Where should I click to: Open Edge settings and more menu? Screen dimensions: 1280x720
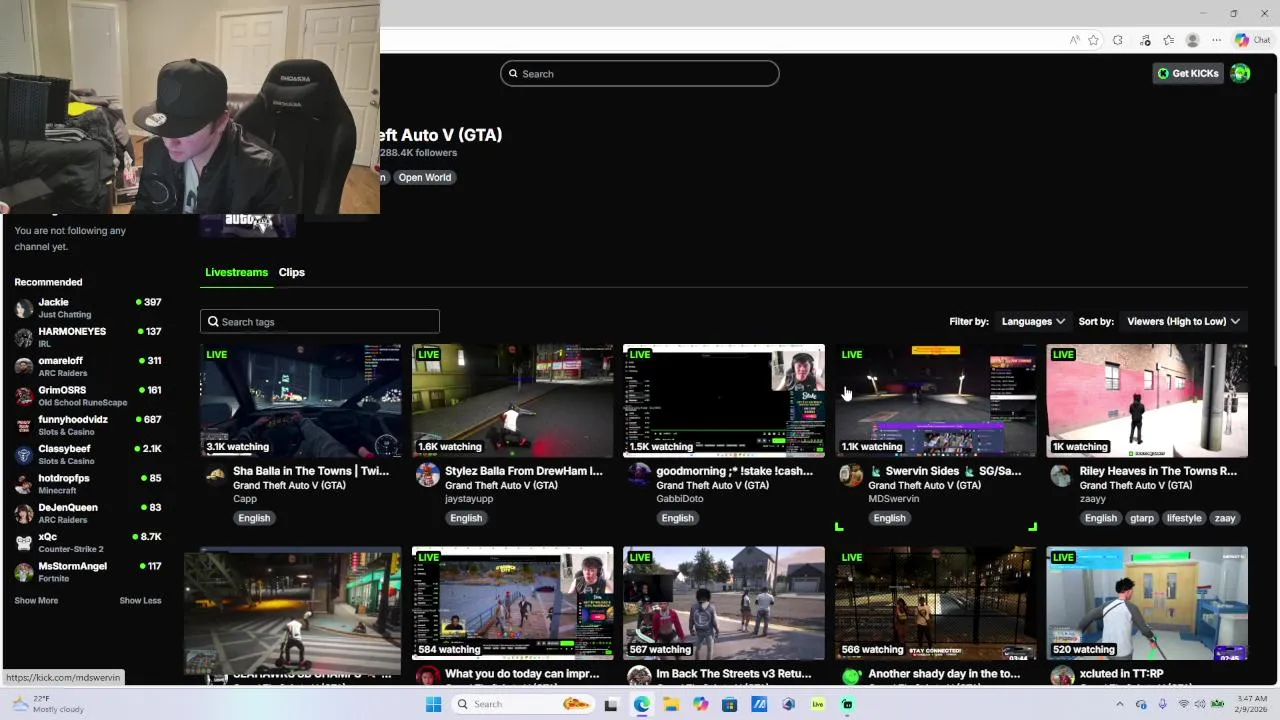[x=1216, y=40]
